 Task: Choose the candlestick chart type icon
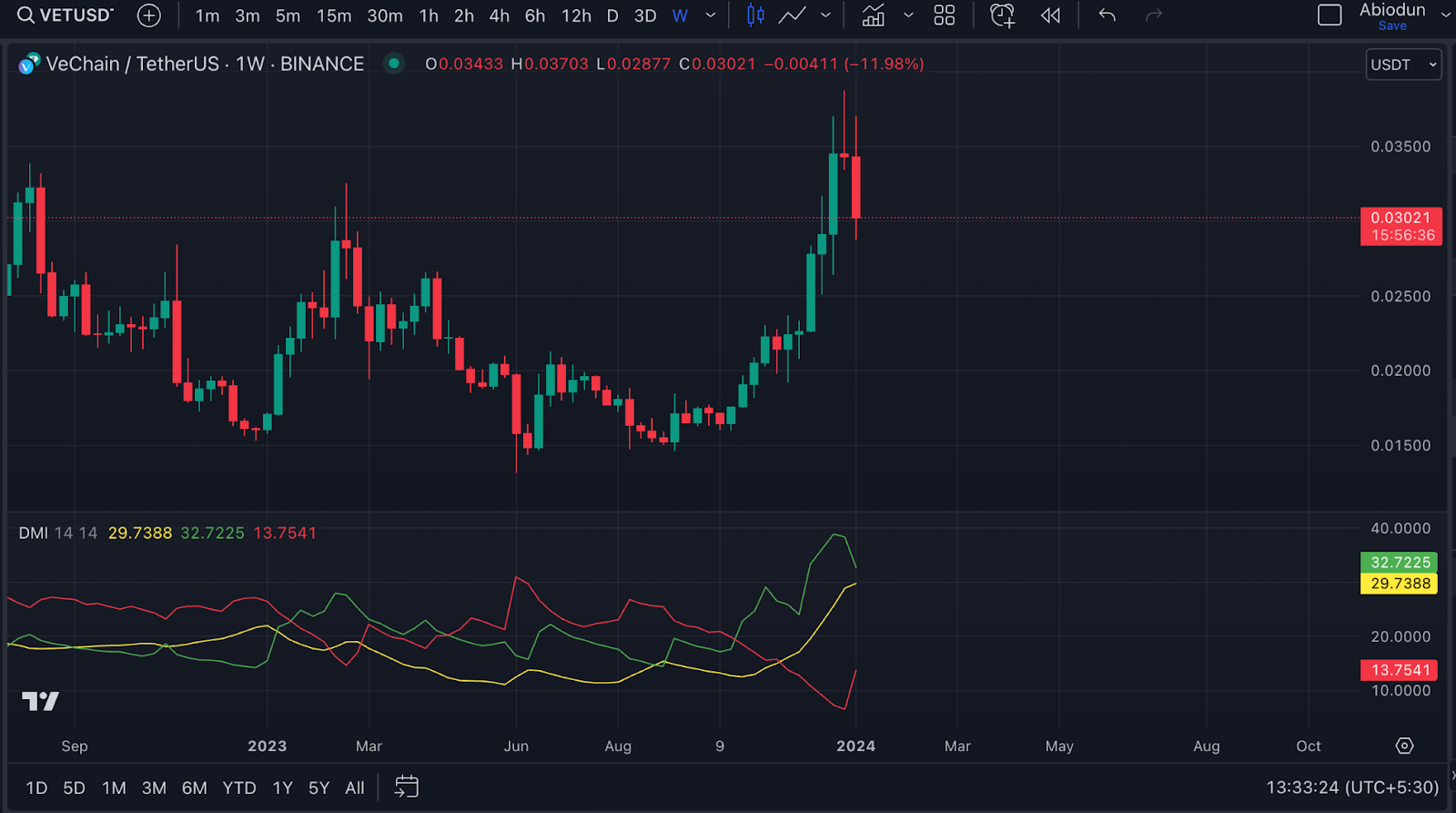755,15
